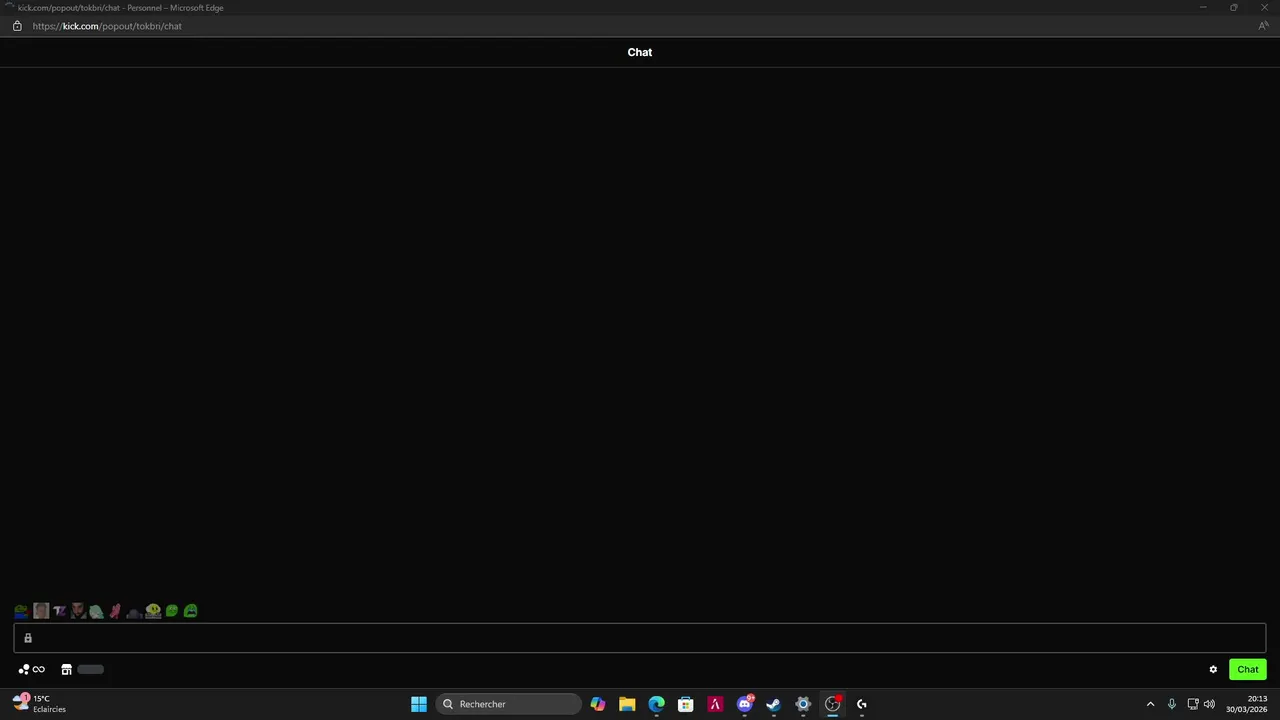Switch to Microsoft Edge taskbar icon
This screenshot has width=1280, height=720.
coord(656,704)
